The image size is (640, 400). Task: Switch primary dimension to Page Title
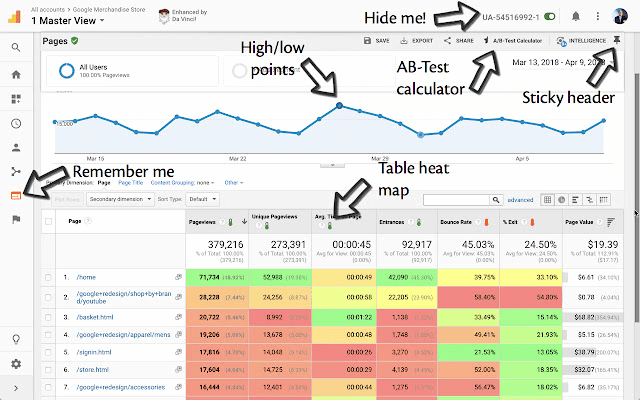pos(131,183)
